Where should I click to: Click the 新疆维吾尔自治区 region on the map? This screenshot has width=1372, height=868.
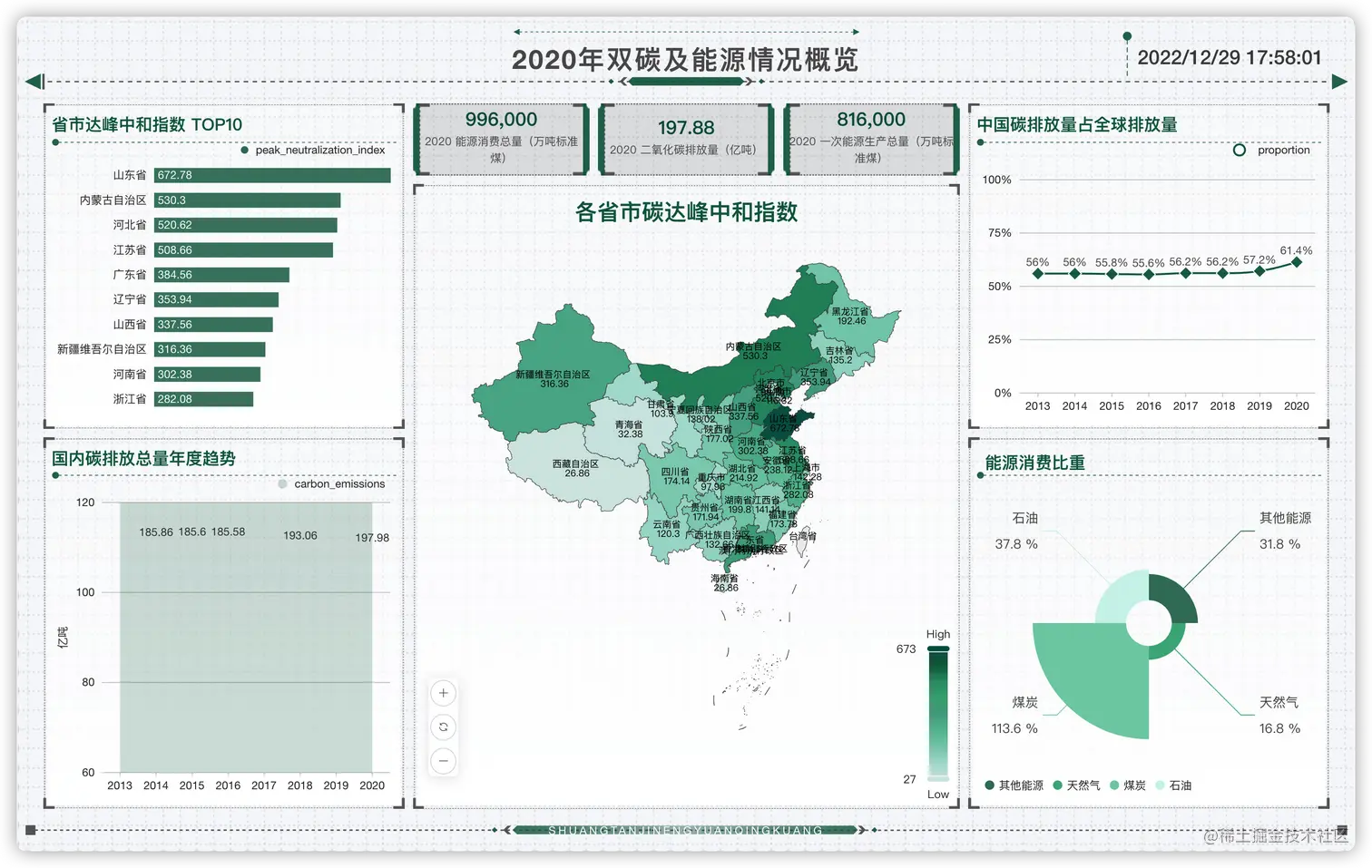click(553, 379)
